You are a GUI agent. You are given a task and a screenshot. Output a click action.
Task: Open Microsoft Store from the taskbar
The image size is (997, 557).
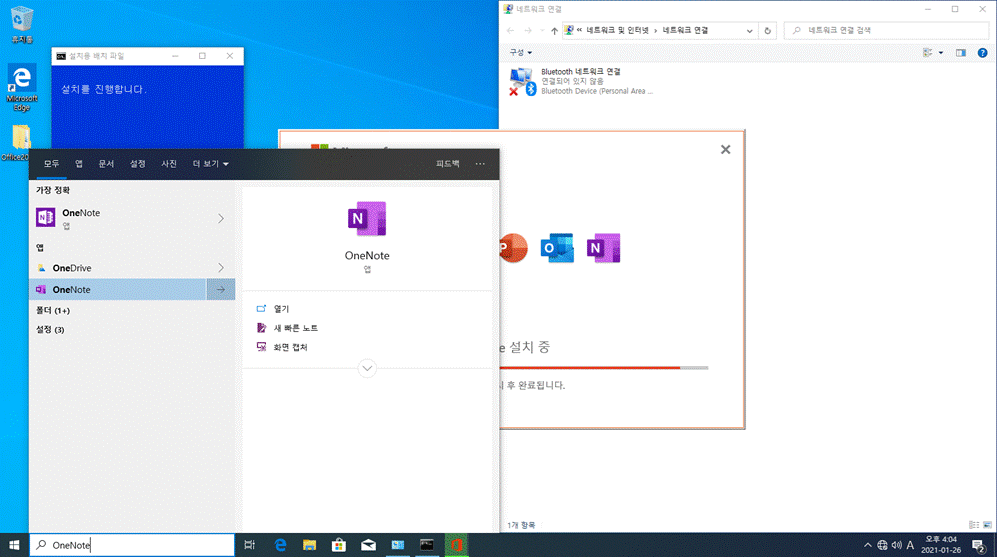pyautogui.click(x=339, y=545)
